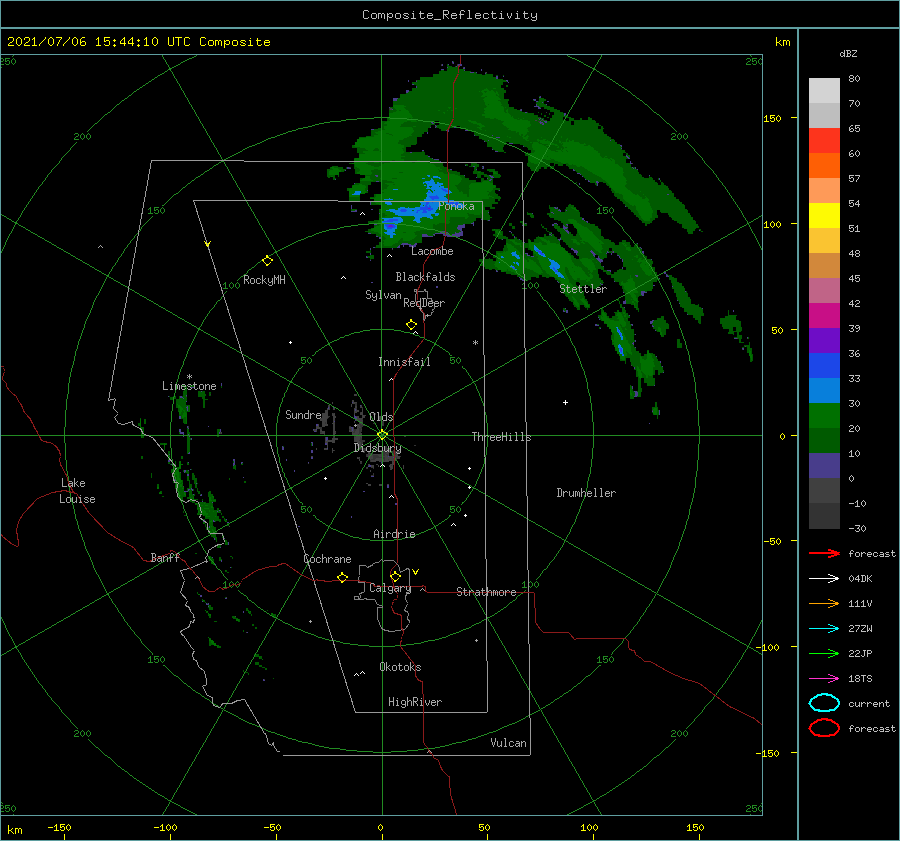Click the Airdrie town label

[x=394, y=534]
